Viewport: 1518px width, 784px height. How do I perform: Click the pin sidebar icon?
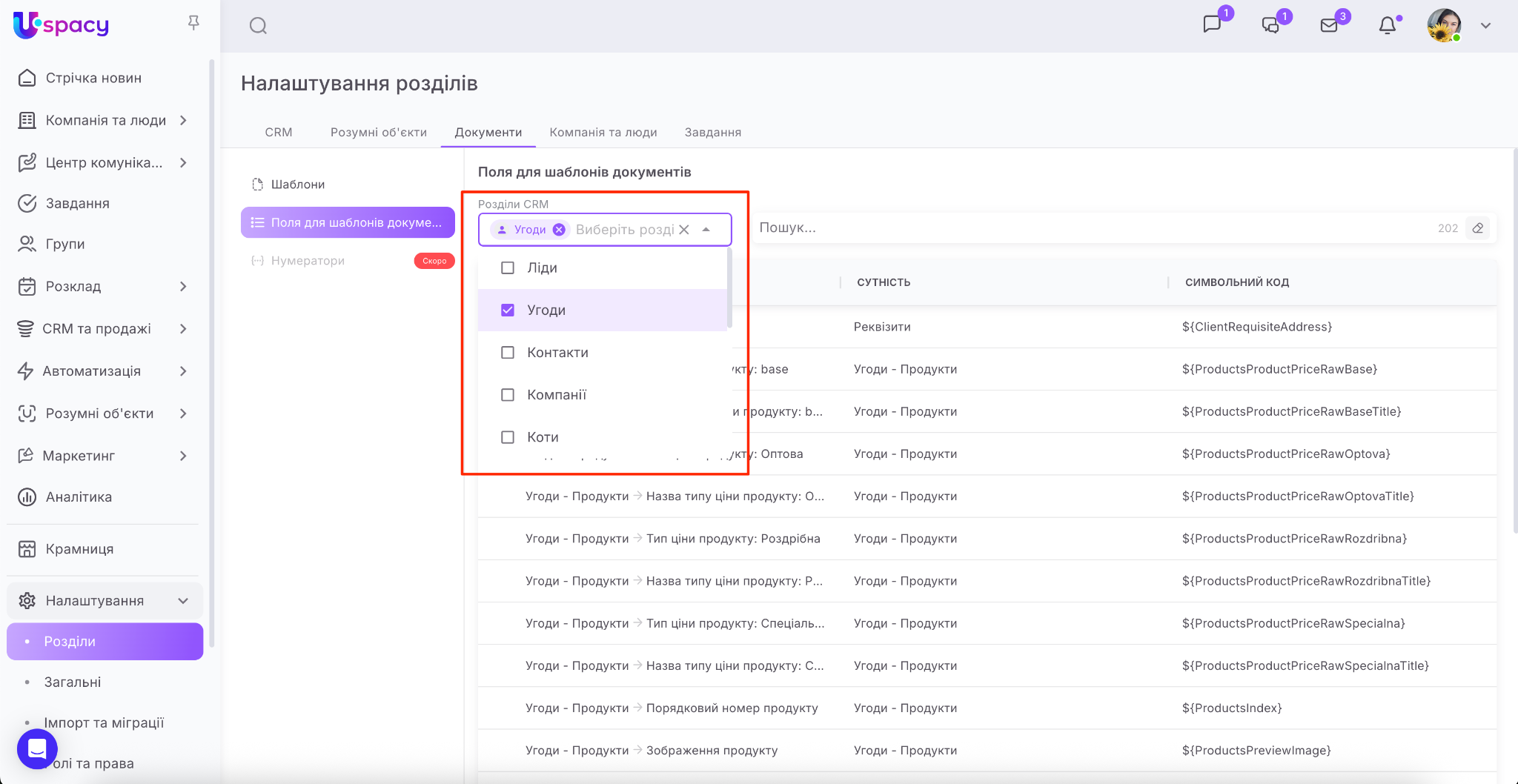[193, 23]
